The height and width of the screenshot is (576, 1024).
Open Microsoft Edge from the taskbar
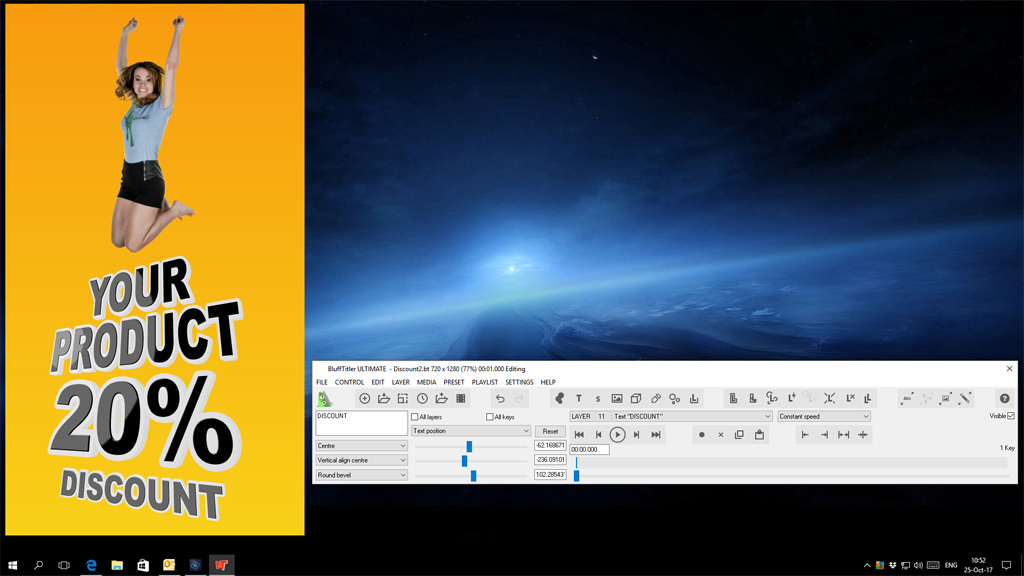coord(91,565)
